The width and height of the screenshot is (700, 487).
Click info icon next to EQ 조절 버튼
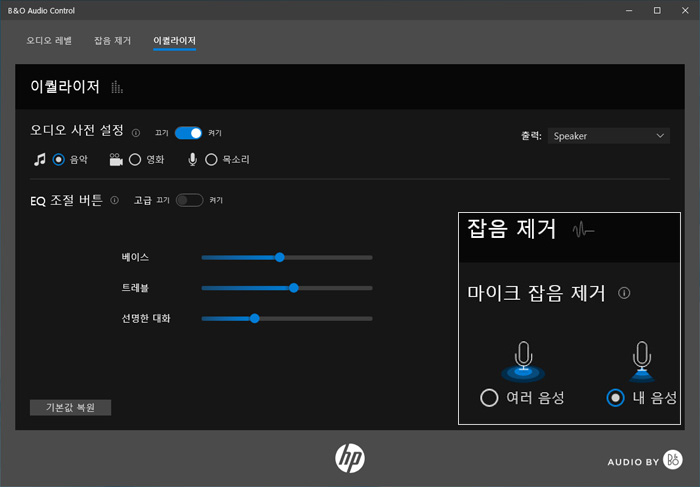[x=115, y=200]
